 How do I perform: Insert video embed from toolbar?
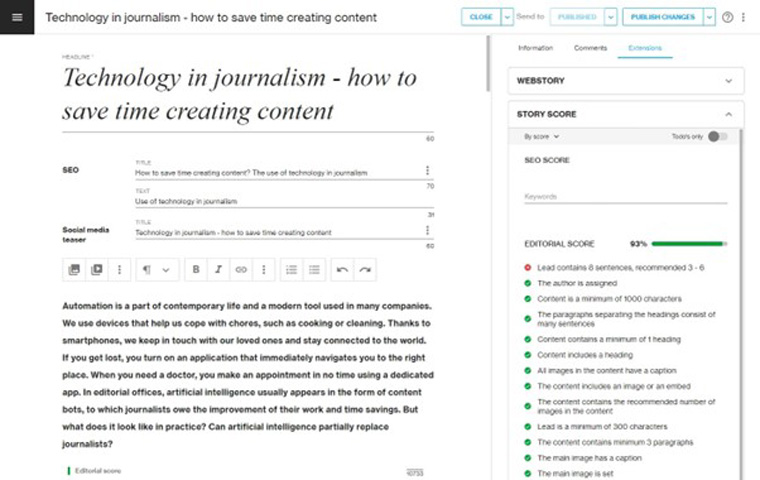96,270
